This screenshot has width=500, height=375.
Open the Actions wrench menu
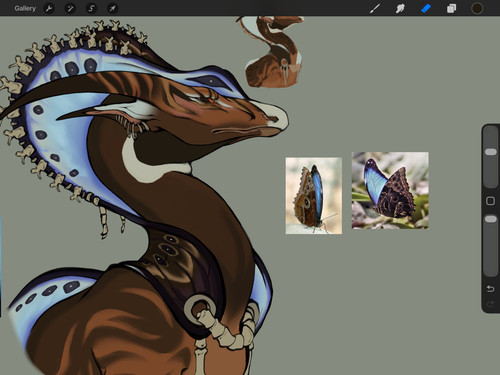pos(49,8)
